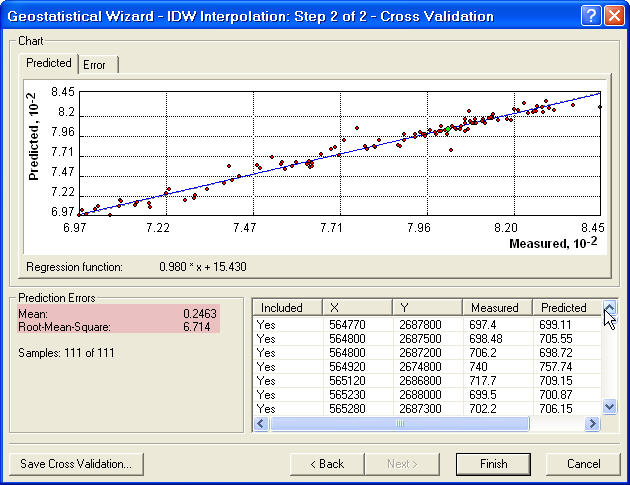This screenshot has width=630, height=485.
Task: Click the horizontal scrollbar thumb
Action: point(400,424)
